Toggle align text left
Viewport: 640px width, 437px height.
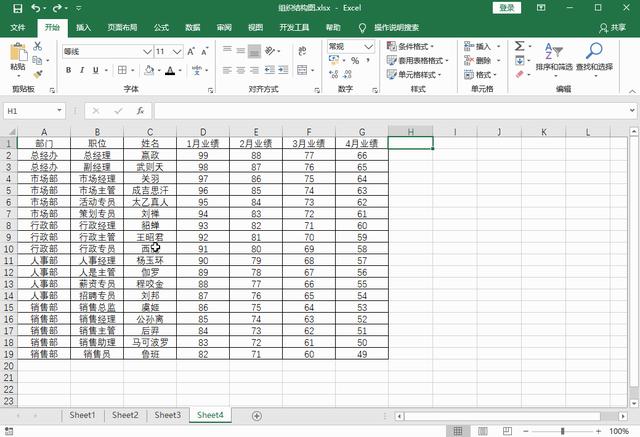(x=227, y=70)
